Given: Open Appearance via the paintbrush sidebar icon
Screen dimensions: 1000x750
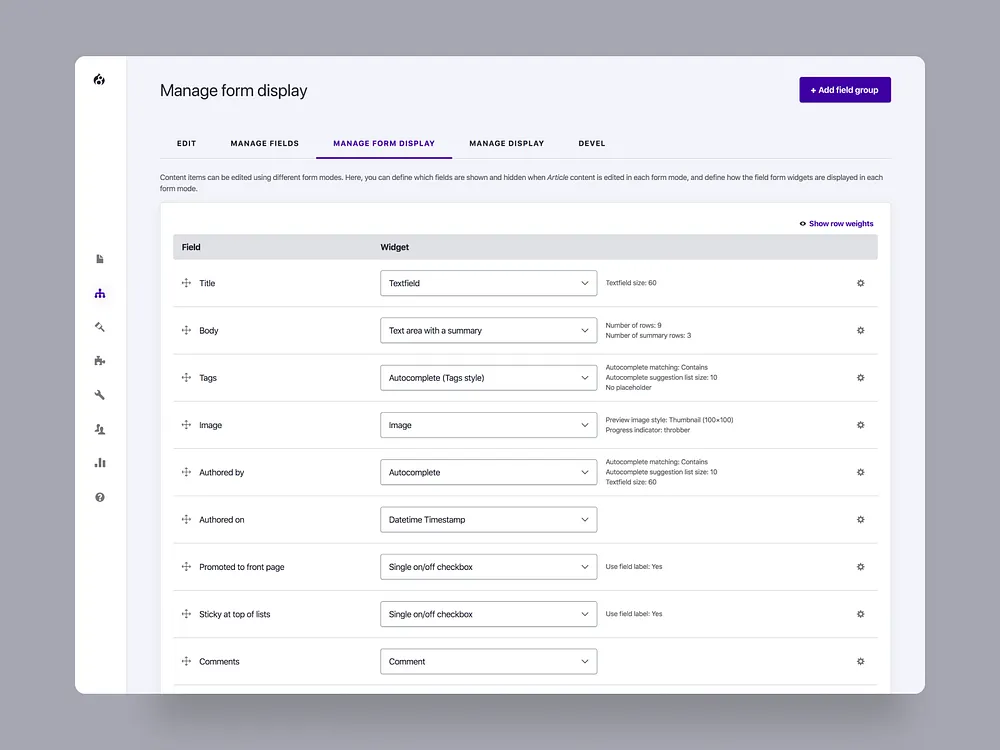Looking at the screenshot, I should (x=99, y=326).
